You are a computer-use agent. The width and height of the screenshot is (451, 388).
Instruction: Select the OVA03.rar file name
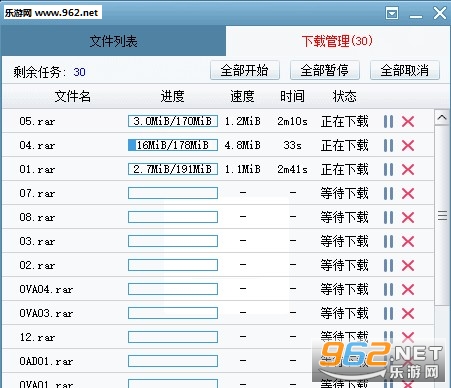tap(46, 313)
